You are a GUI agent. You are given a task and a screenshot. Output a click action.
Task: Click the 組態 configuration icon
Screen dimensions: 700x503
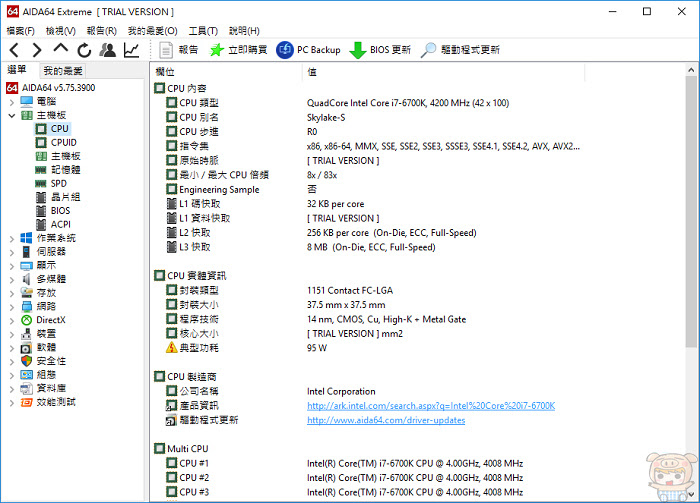[x=26, y=374]
